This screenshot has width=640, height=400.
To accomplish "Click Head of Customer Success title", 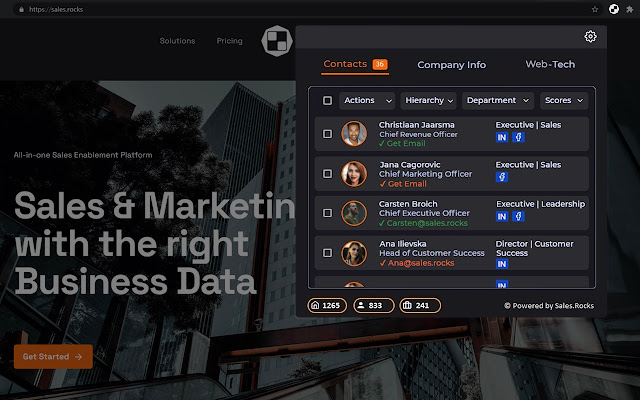I will click(431, 253).
